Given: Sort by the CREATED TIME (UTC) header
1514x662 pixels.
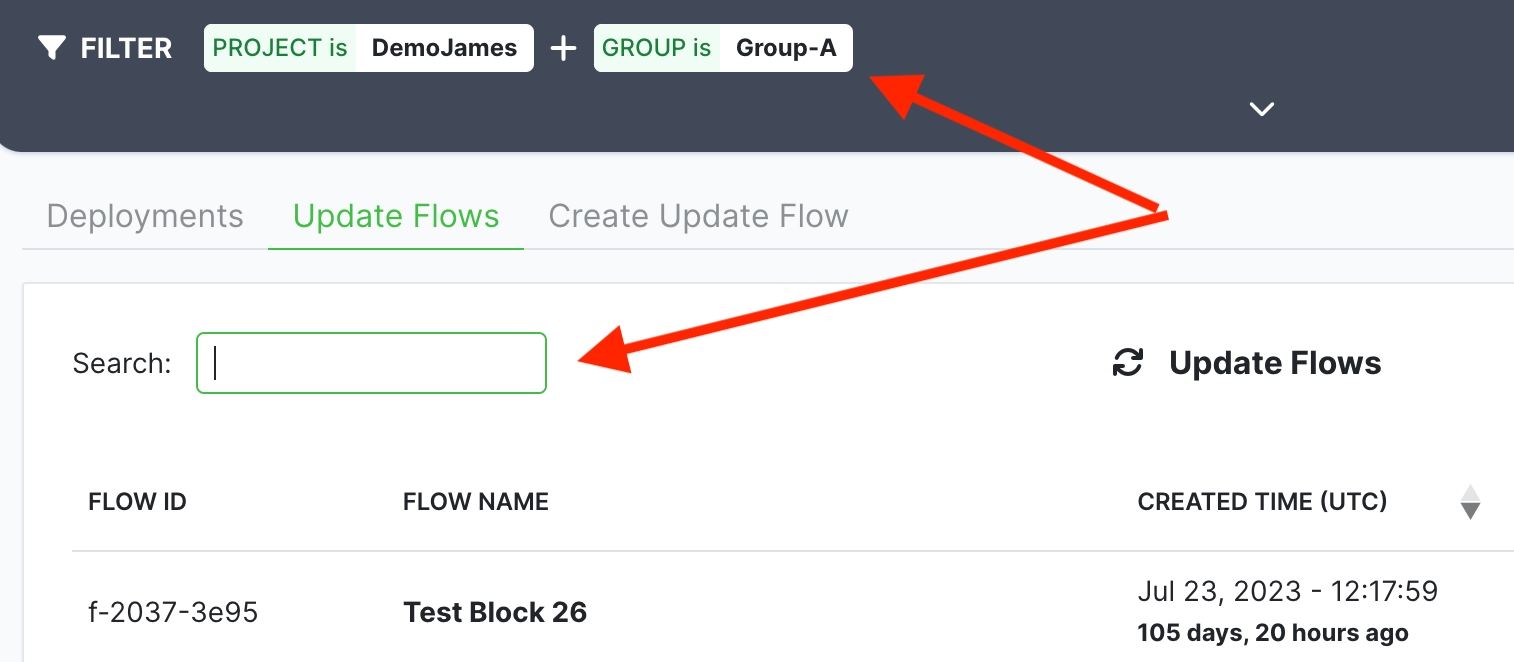Looking at the screenshot, I should pyautogui.click(x=1262, y=501).
